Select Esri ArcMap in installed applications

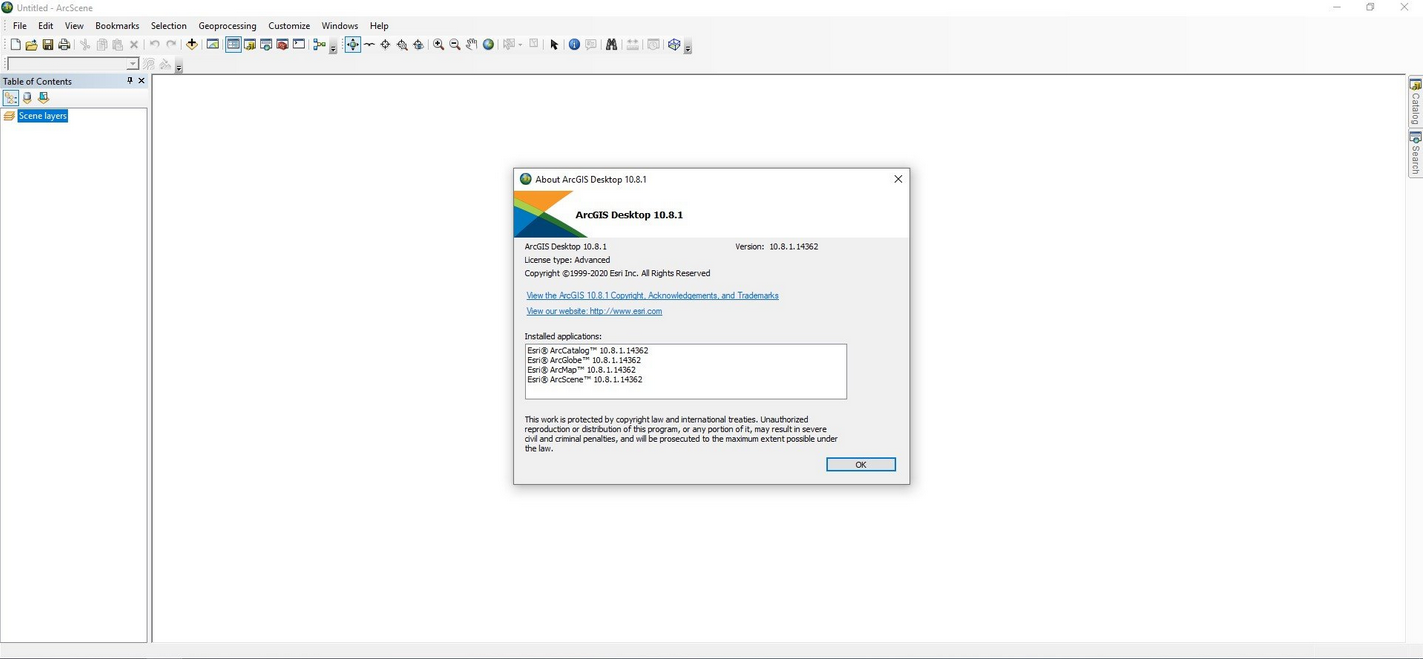click(x=581, y=370)
